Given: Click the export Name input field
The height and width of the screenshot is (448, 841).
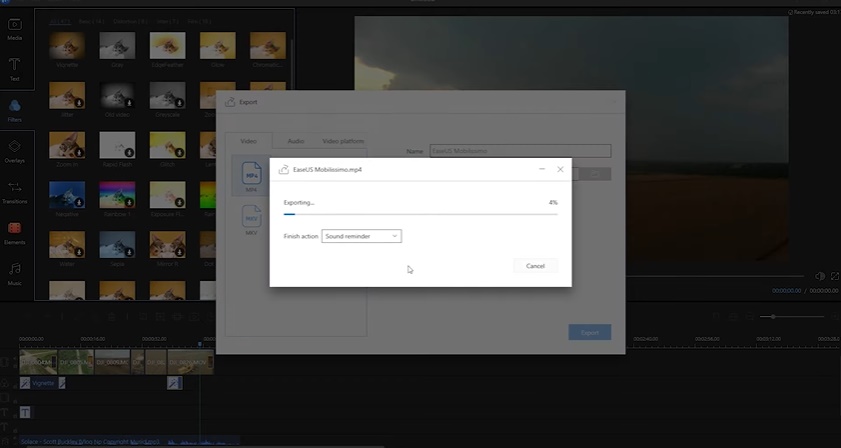Looking at the screenshot, I should pos(519,151).
